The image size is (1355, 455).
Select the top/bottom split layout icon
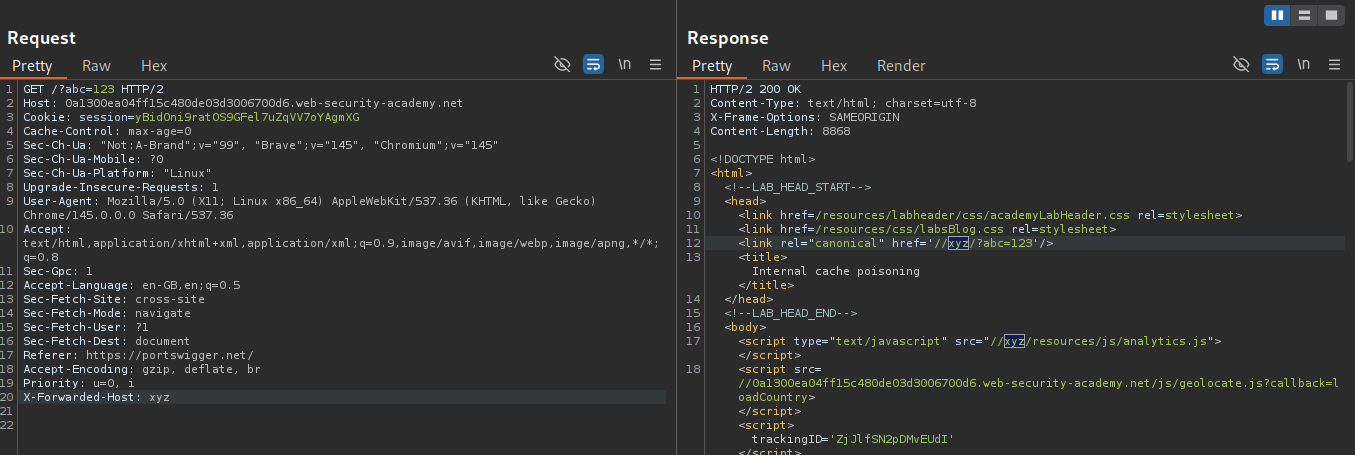coord(1304,15)
